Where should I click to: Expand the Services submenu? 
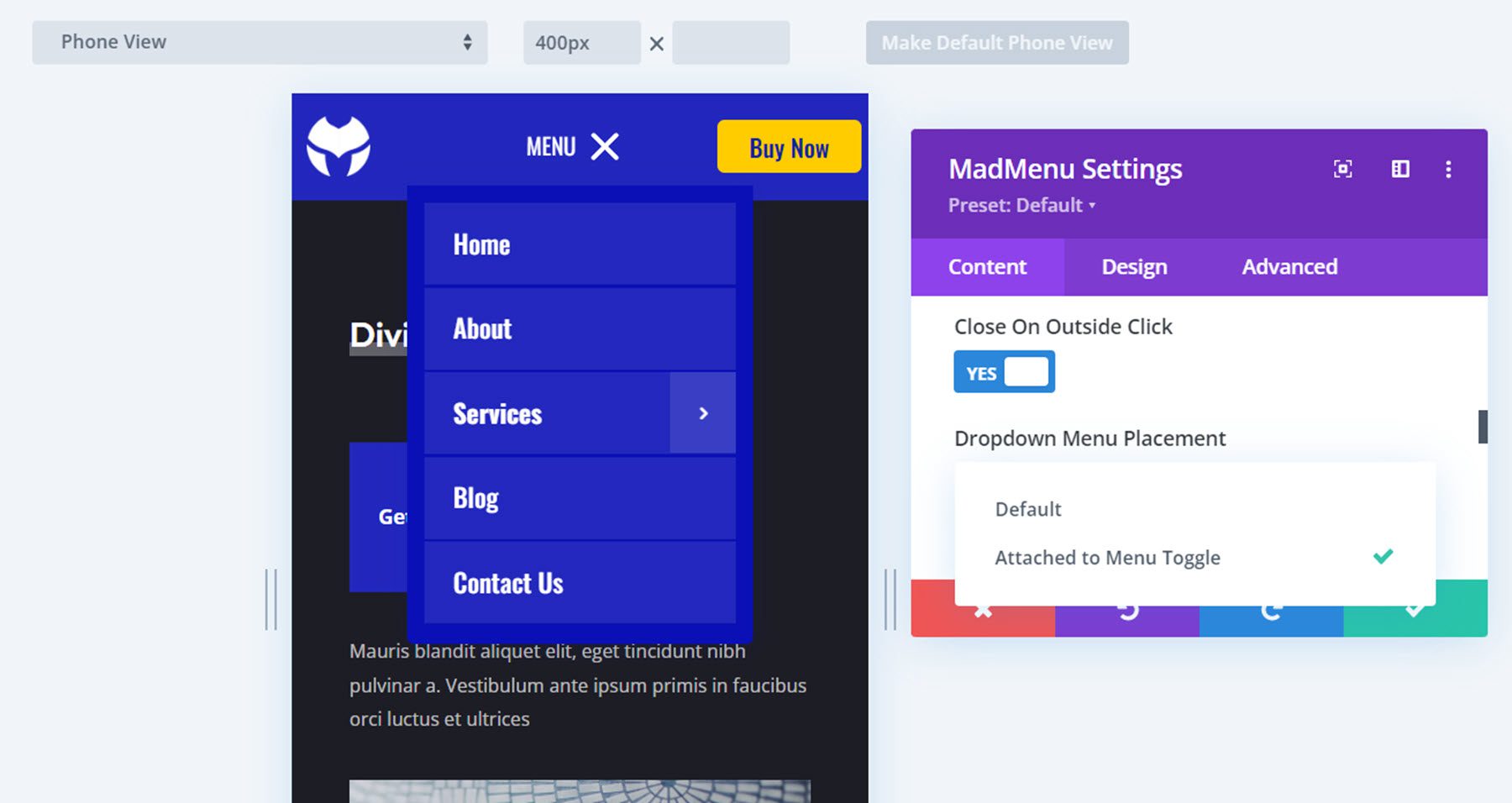pyautogui.click(x=702, y=412)
